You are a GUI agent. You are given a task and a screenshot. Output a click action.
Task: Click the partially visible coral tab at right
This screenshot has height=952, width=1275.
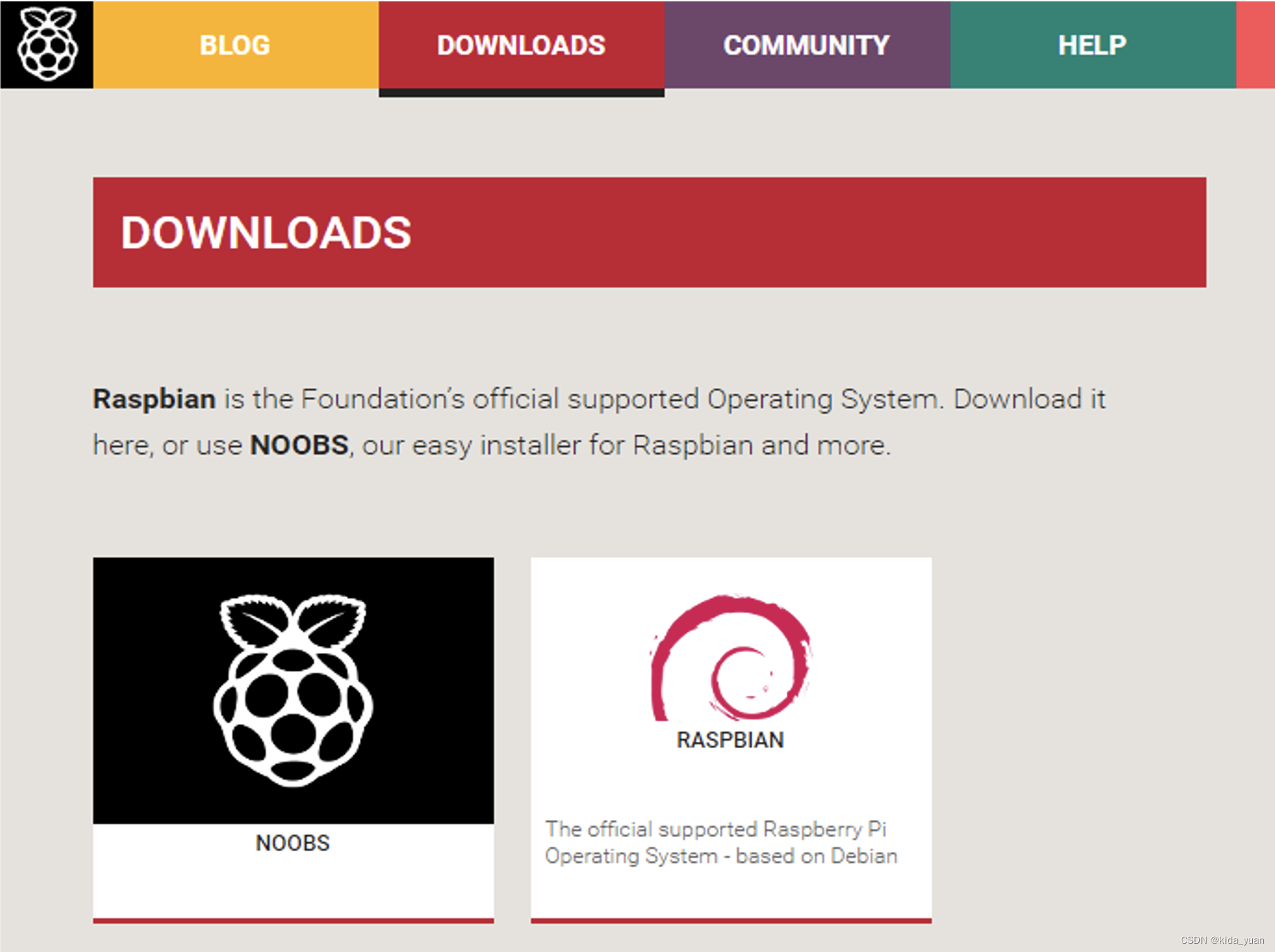pos(1256,45)
